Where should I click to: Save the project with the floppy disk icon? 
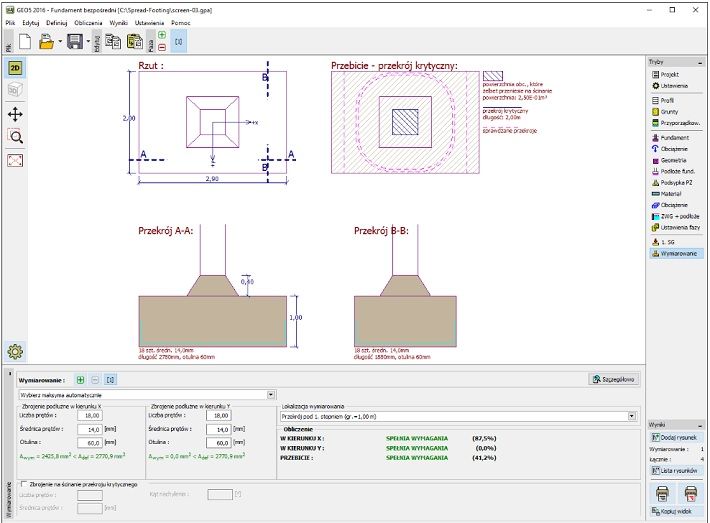click(x=75, y=42)
